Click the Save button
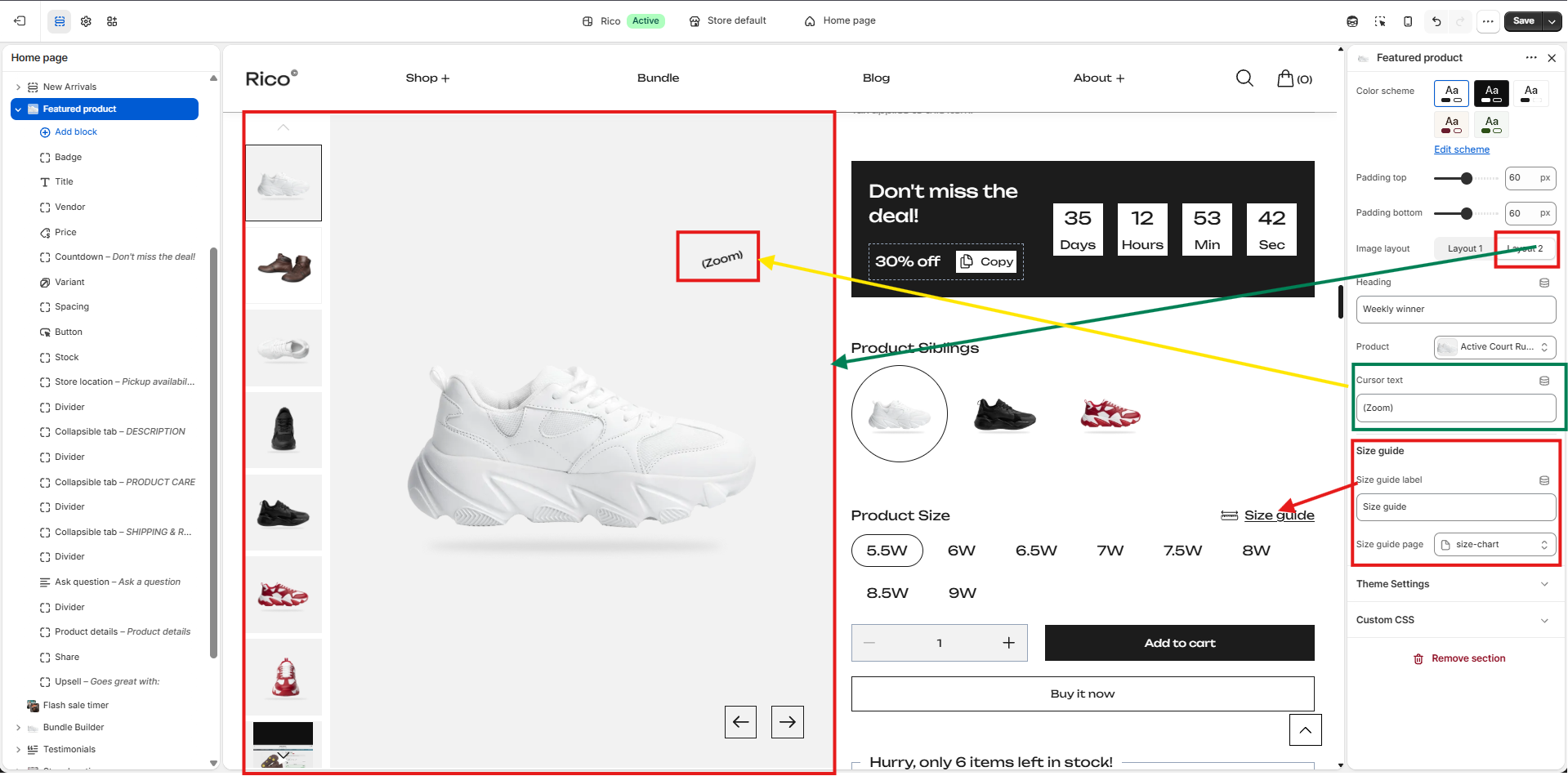This screenshot has height=776, width=1568. pos(1523,21)
